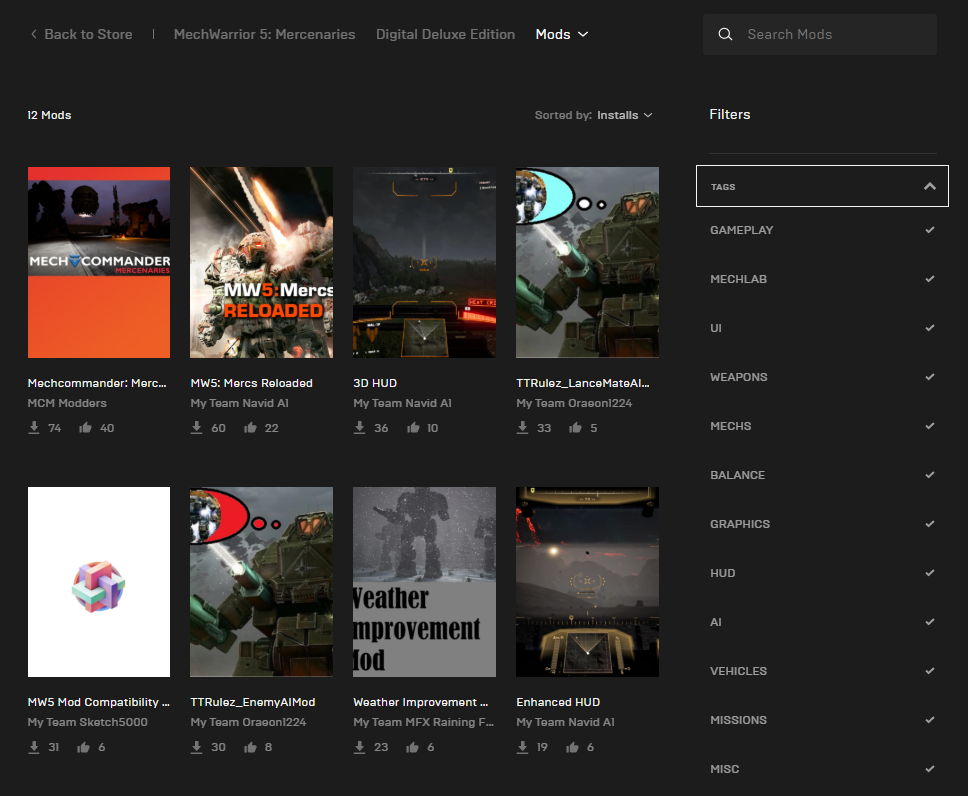Toggle the MECHS tag filter
Screen dimensions: 968x796
(822, 426)
